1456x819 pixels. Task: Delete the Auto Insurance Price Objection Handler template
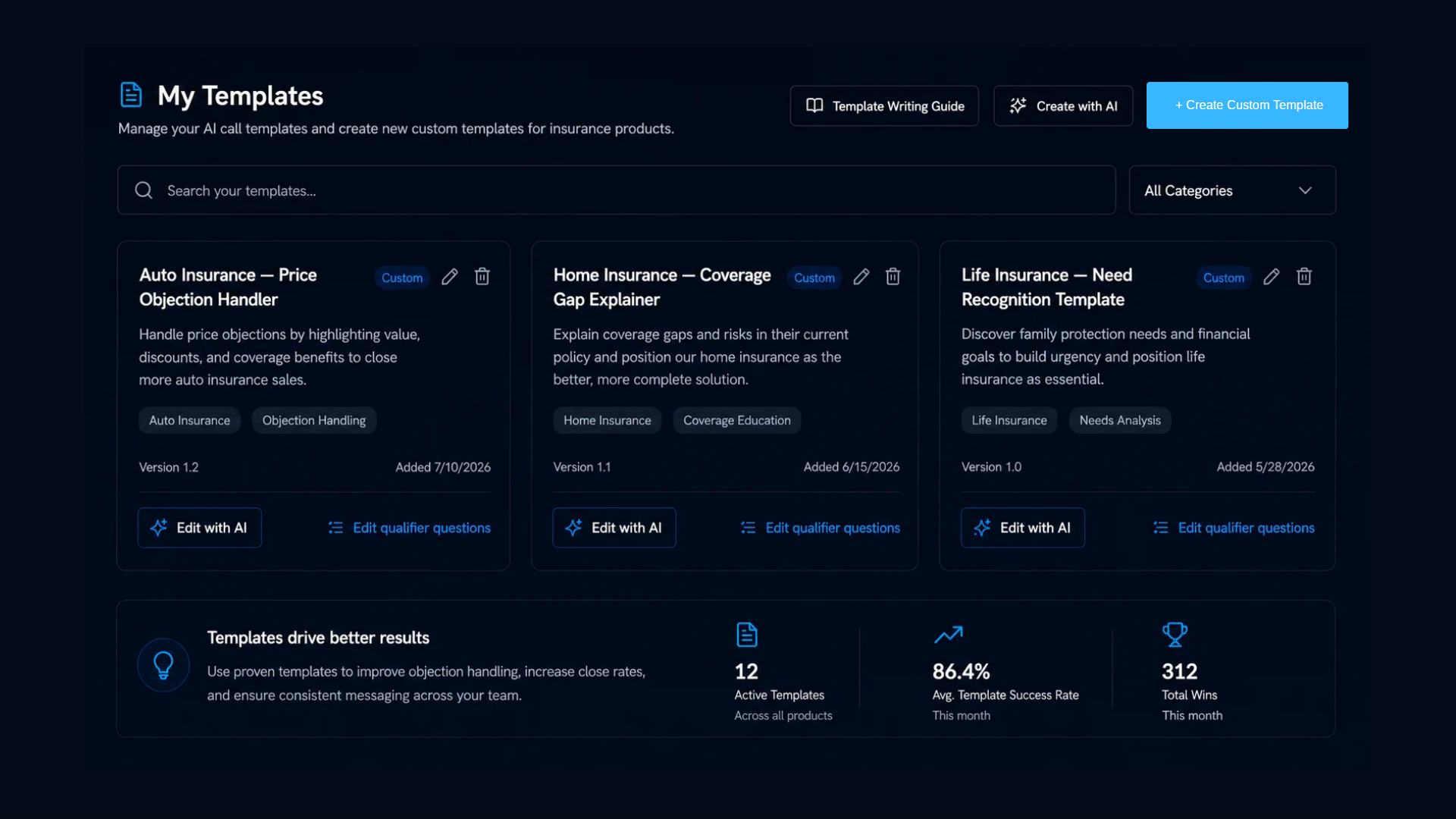point(482,277)
